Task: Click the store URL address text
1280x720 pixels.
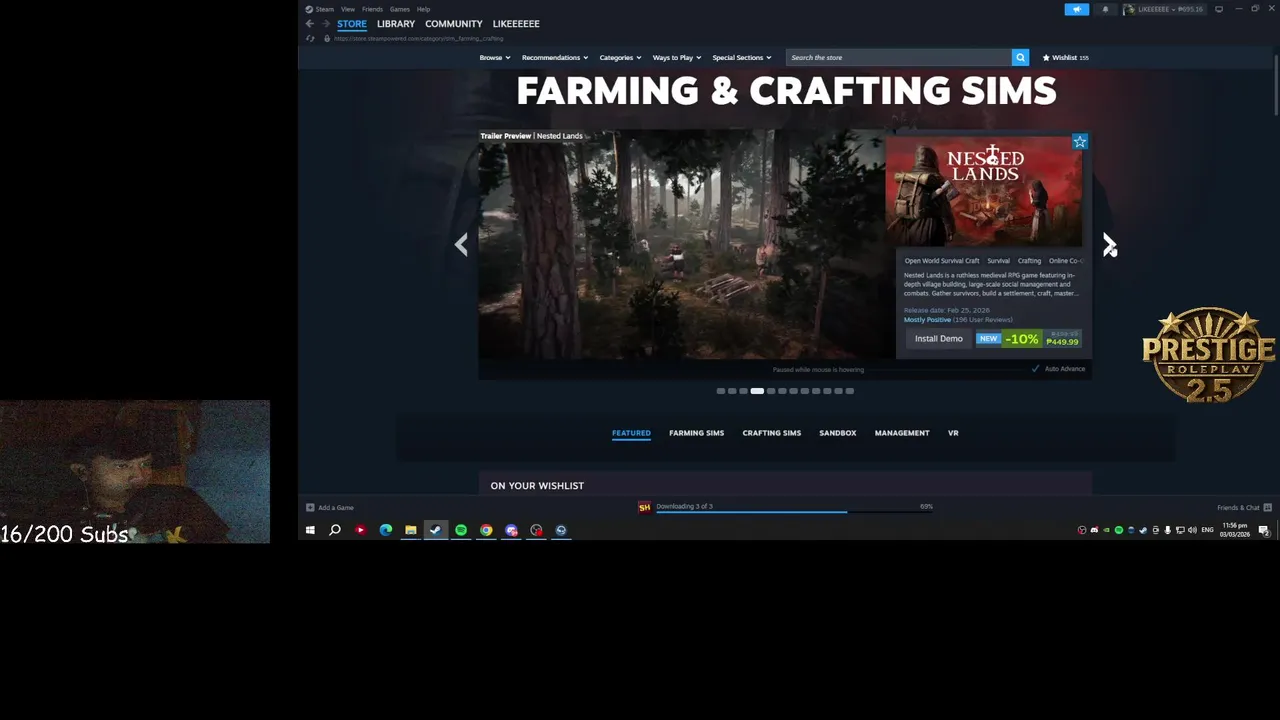Action: point(419,38)
